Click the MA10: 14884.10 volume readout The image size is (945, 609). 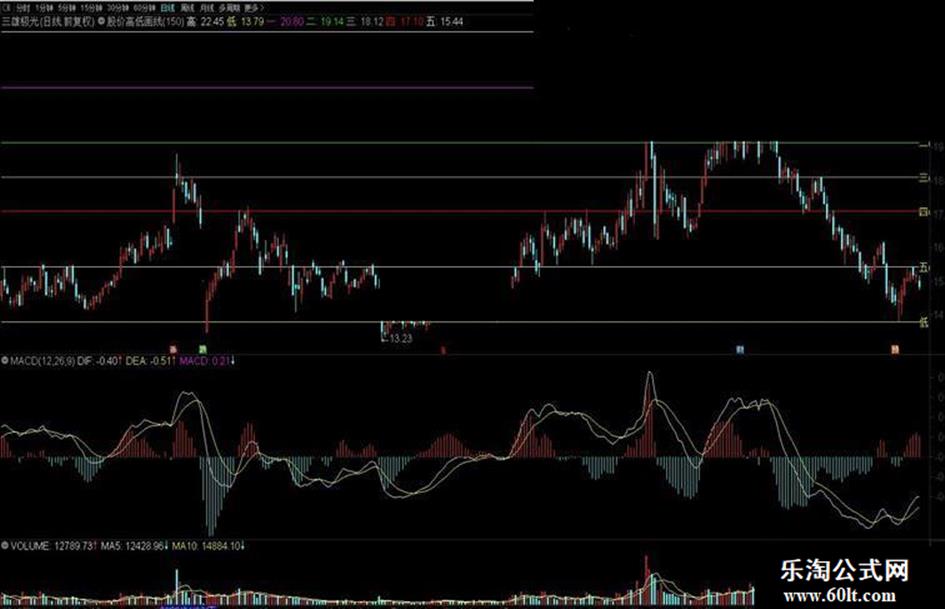208,546
